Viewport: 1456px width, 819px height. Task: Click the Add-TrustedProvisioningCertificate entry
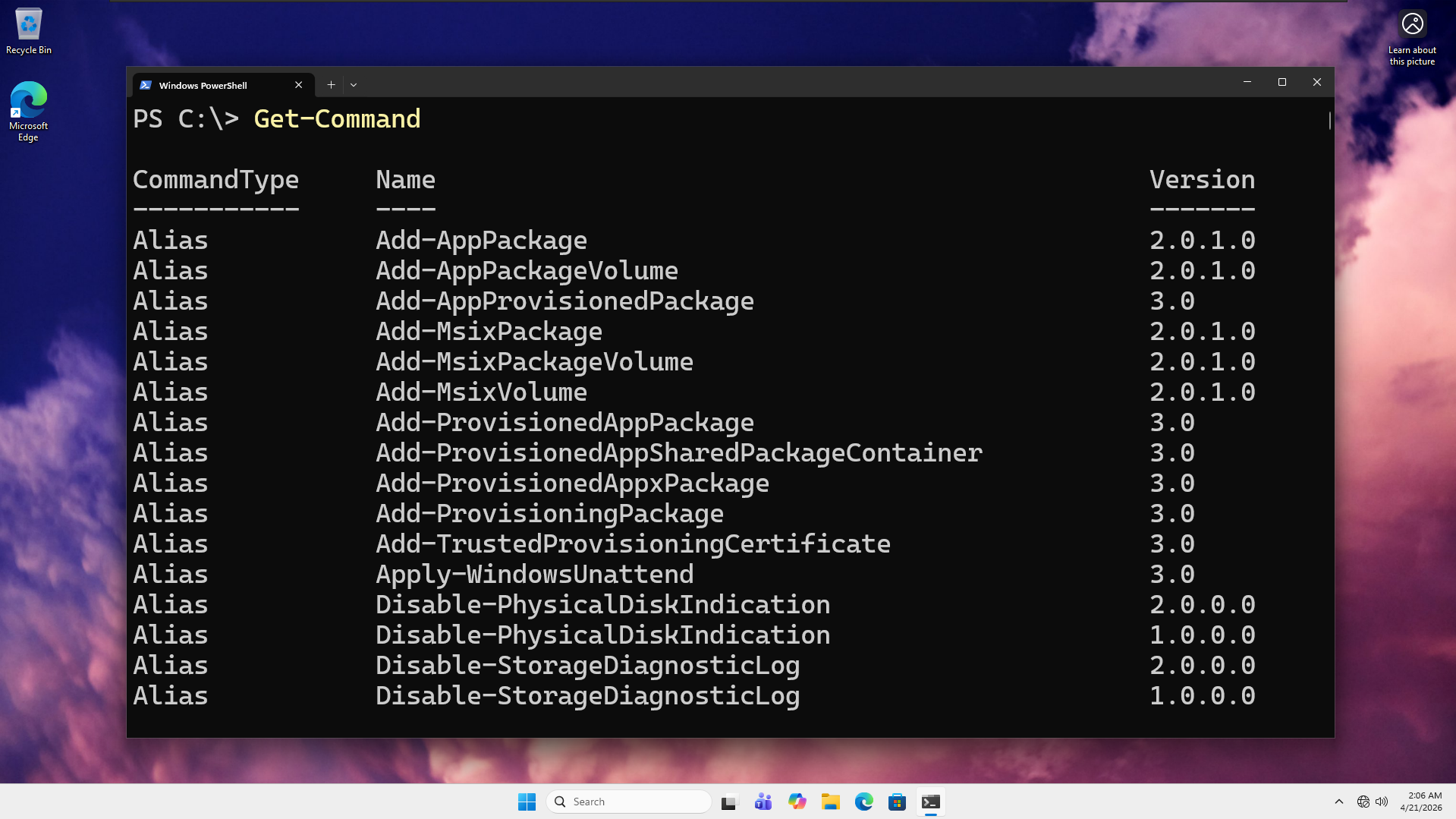(x=633, y=544)
